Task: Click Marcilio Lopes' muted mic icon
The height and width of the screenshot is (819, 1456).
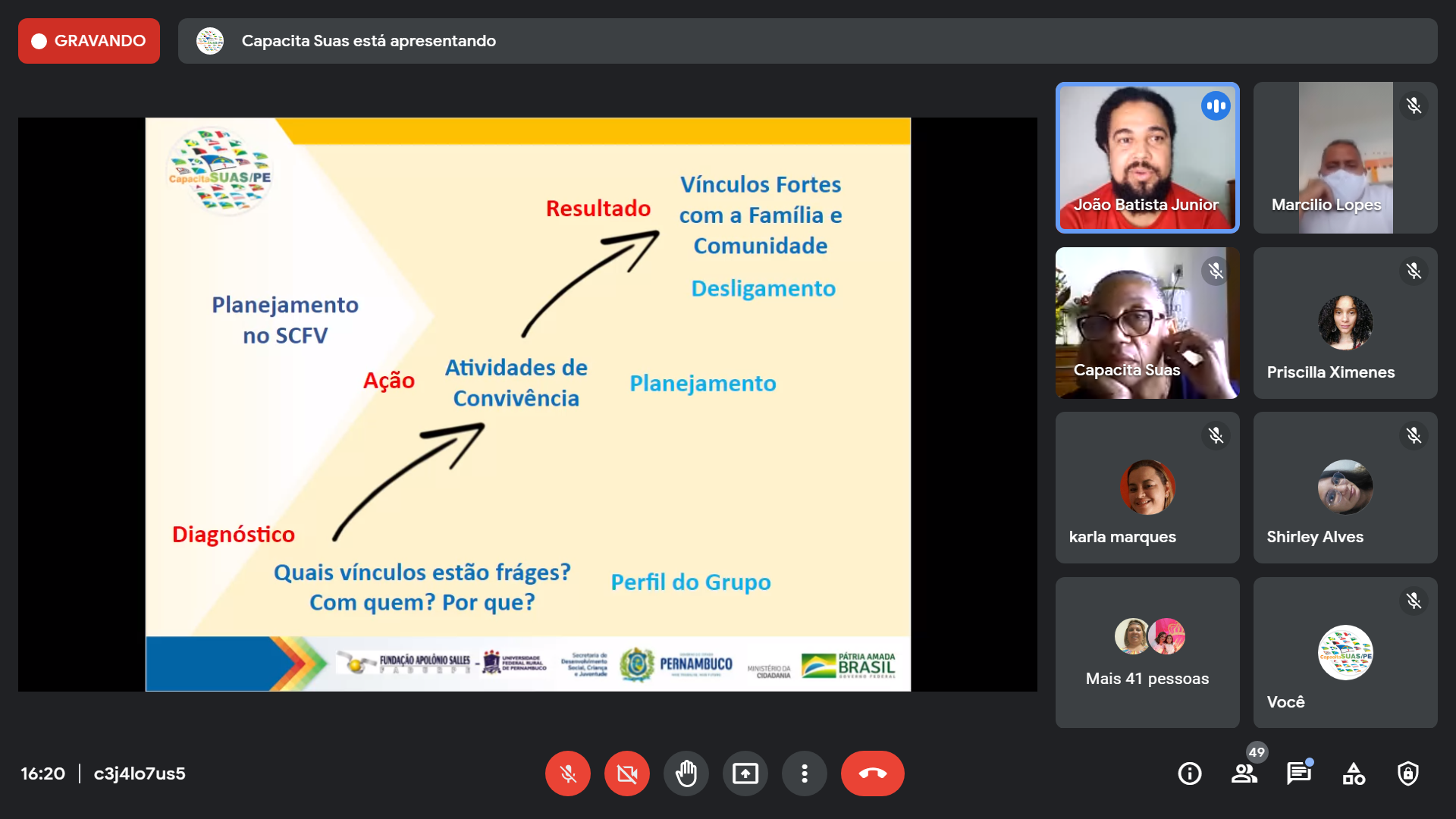Action: [x=1414, y=105]
